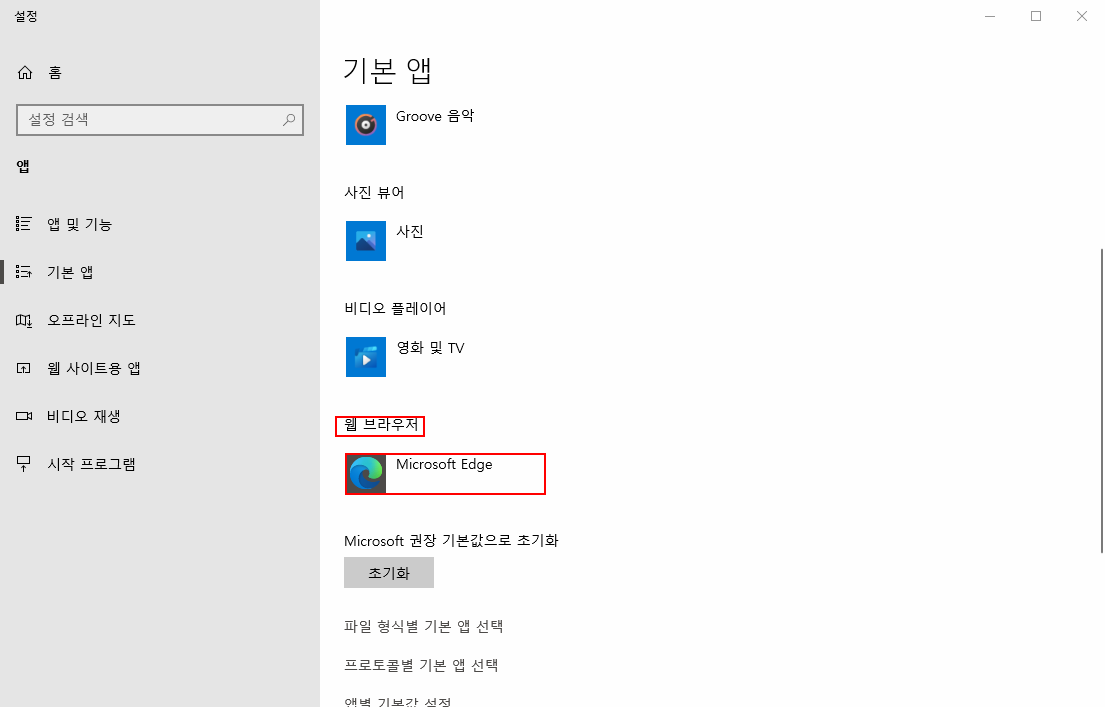Viewport: 1105px width, 707px height.
Task: Click the Microsoft Edge browser icon
Action: [x=366, y=474]
